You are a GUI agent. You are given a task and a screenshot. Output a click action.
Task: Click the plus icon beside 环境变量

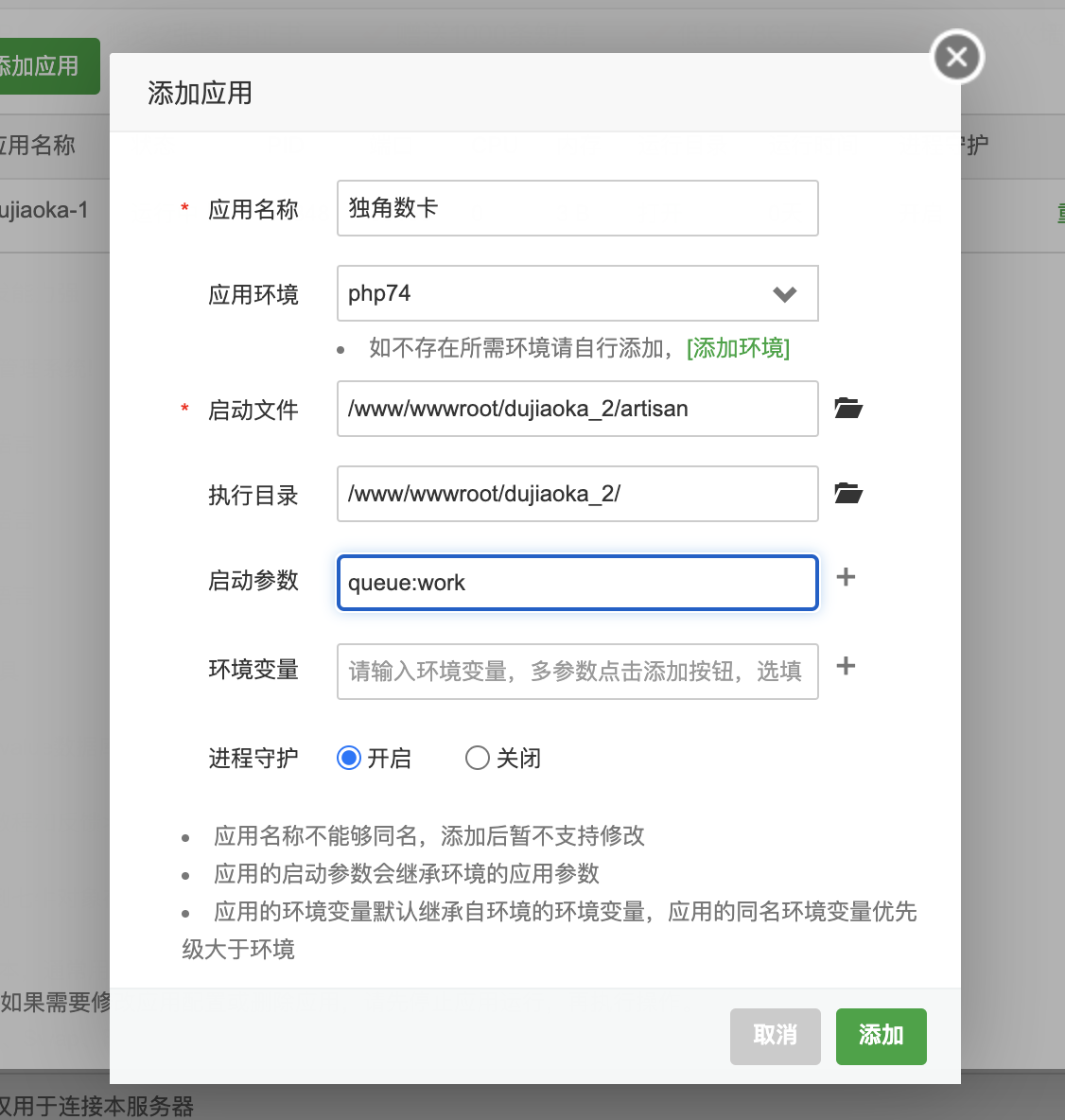point(846,665)
